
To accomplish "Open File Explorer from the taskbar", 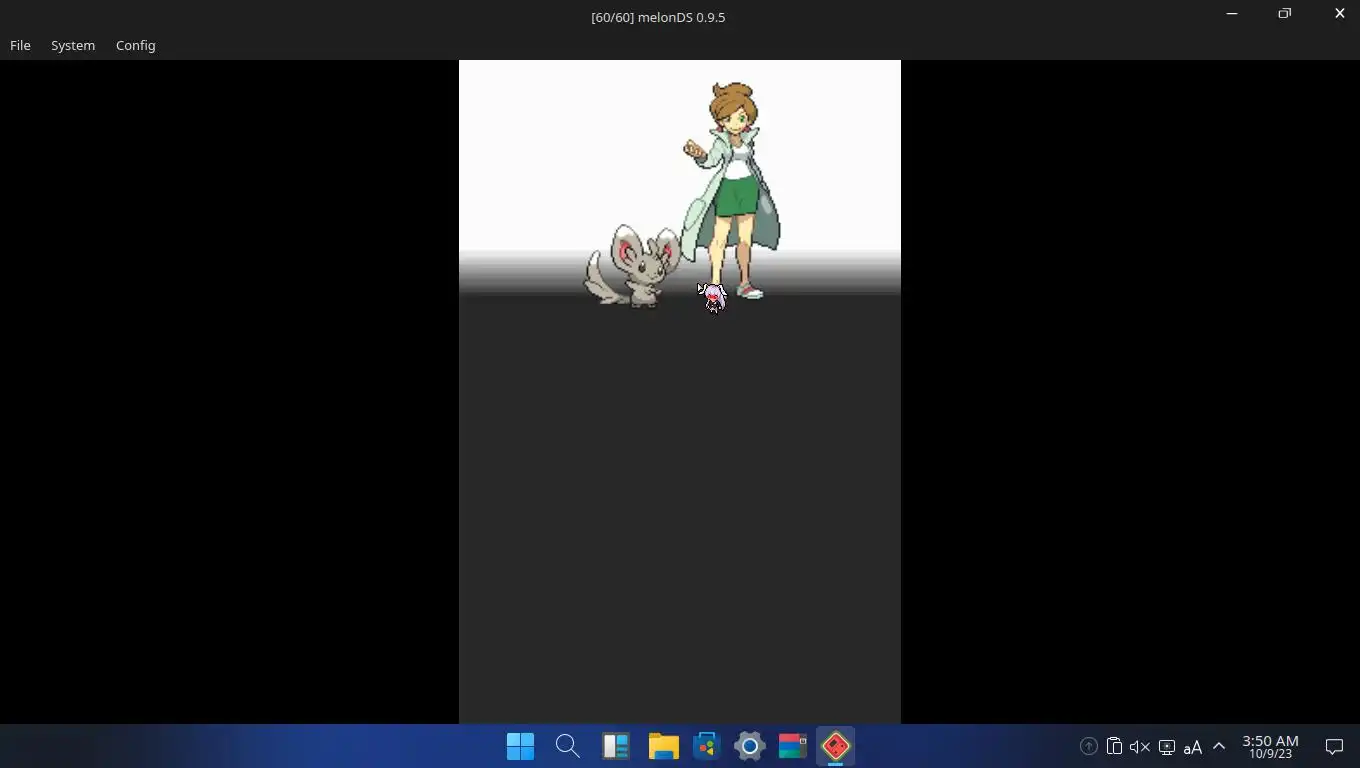I will tap(663, 746).
